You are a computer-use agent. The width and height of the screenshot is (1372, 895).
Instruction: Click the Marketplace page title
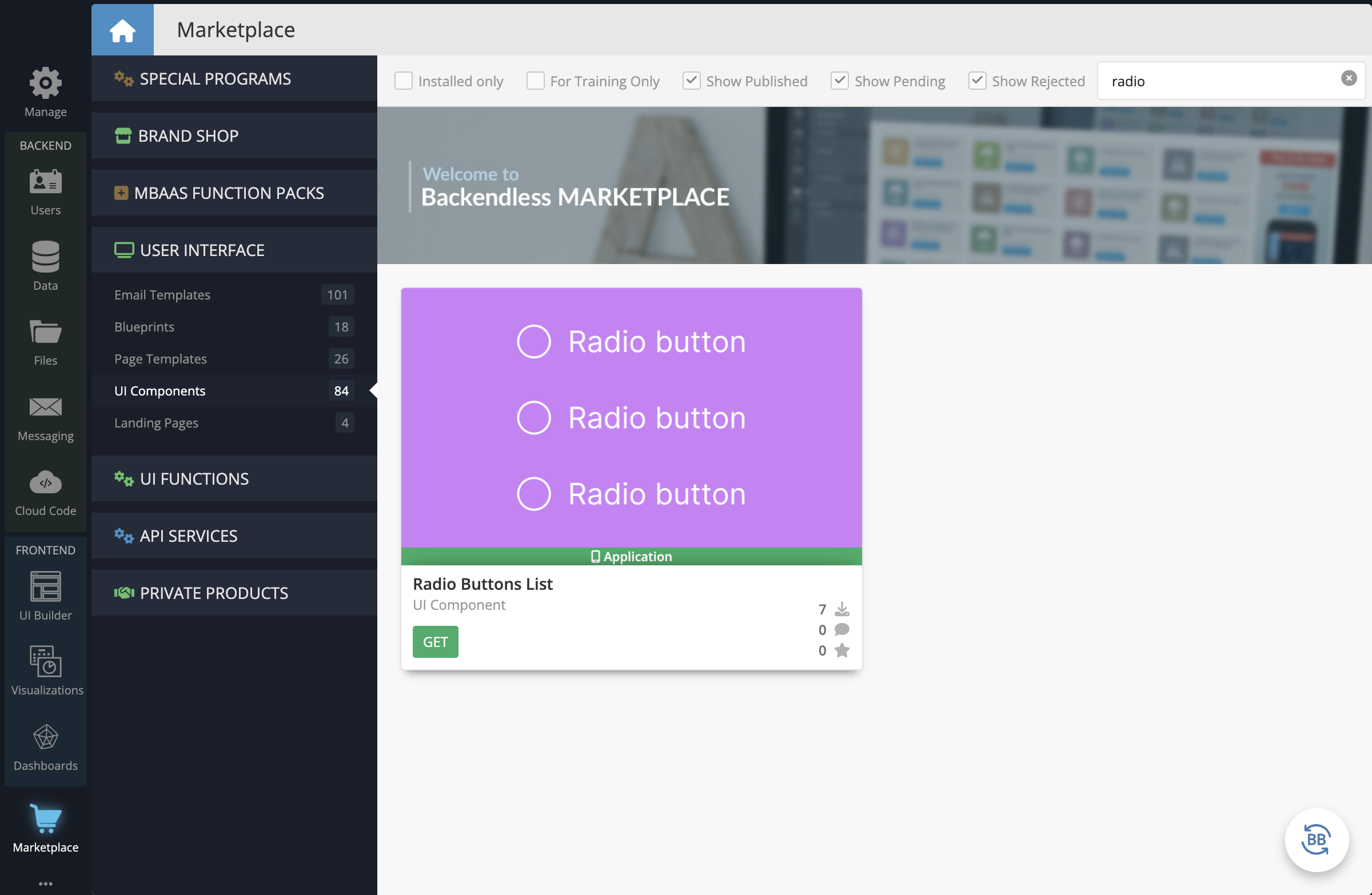point(236,30)
